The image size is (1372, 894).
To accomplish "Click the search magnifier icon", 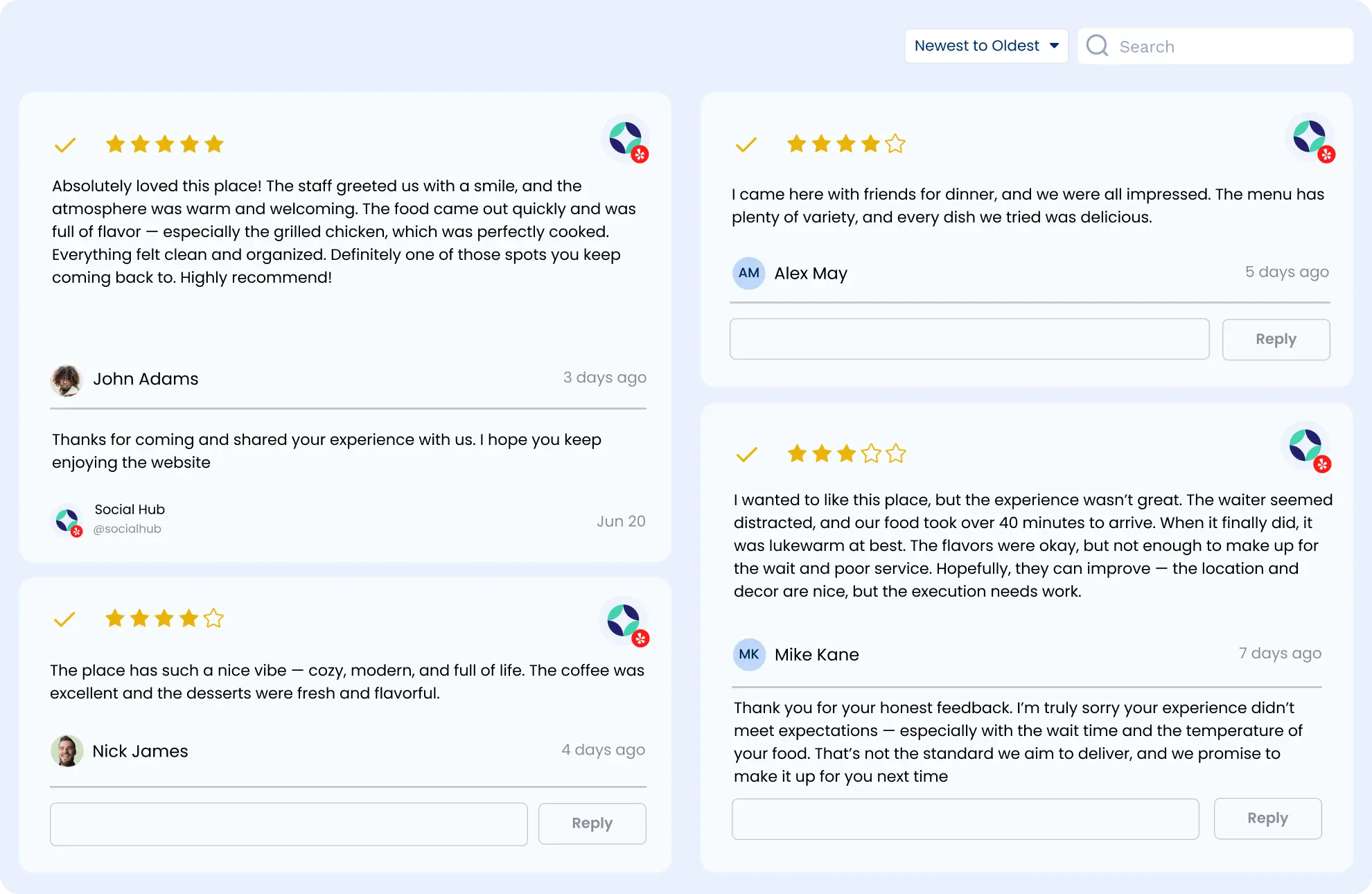I will (1098, 45).
